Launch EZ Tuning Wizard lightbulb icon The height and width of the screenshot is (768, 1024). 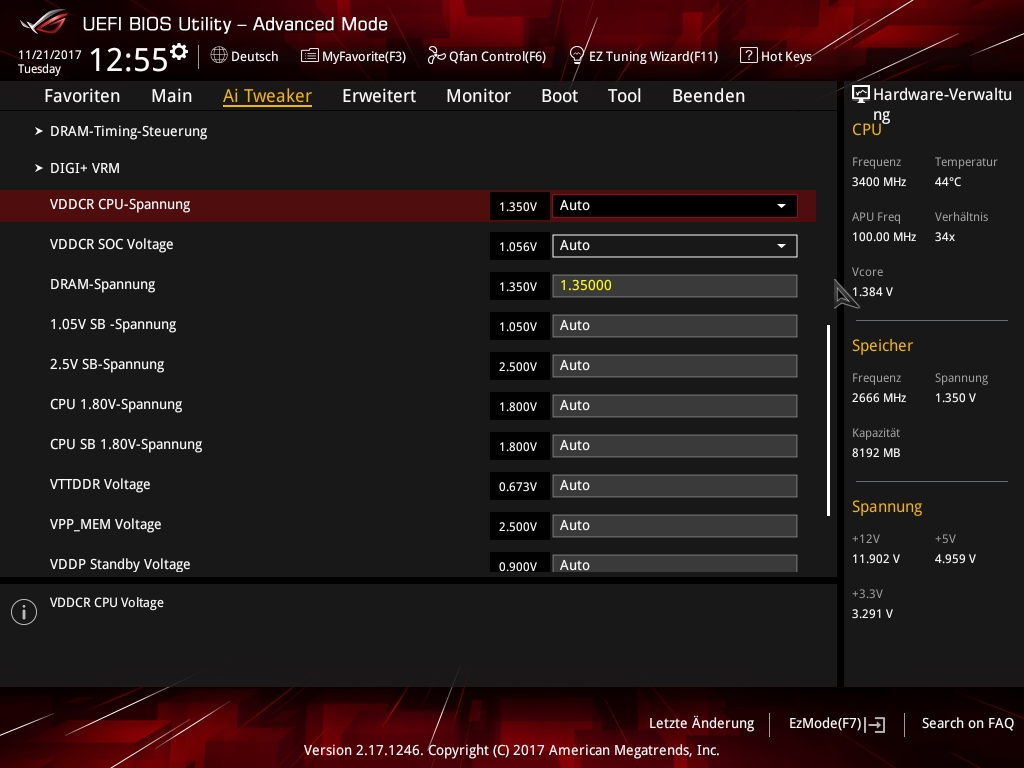click(x=576, y=56)
